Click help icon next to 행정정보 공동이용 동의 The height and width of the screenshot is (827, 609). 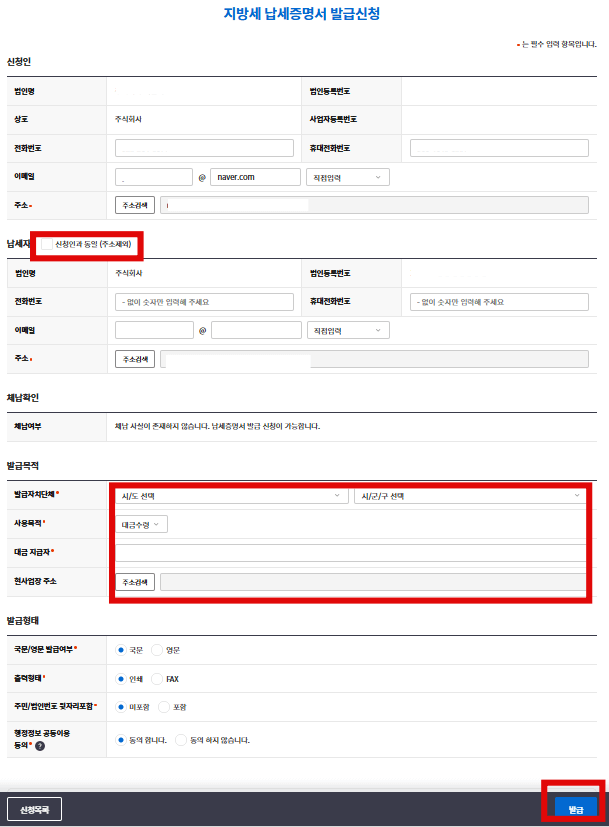pyautogui.click(x=40, y=746)
